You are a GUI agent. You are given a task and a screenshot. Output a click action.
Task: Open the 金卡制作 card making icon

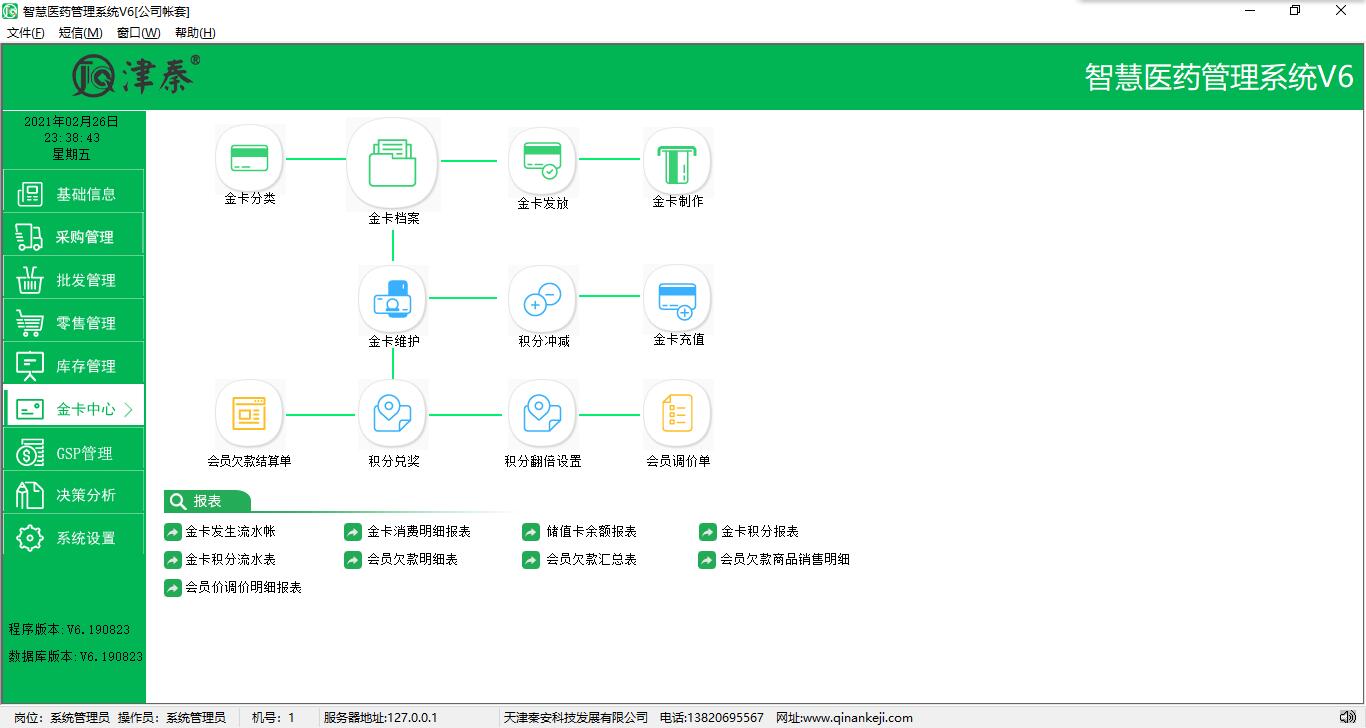coord(677,160)
